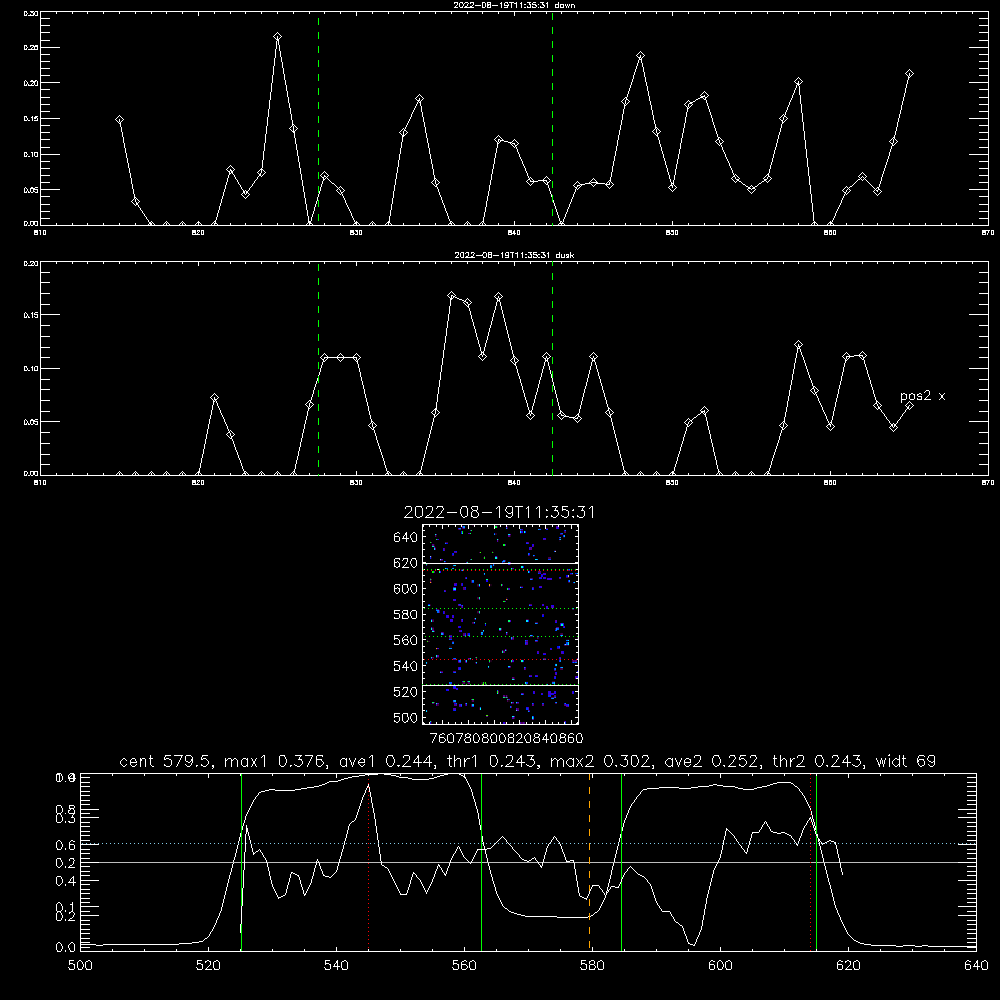Click the 640 y-axis label of pixel image
The width and height of the screenshot is (1000, 1000).
pyautogui.click(x=406, y=538)
